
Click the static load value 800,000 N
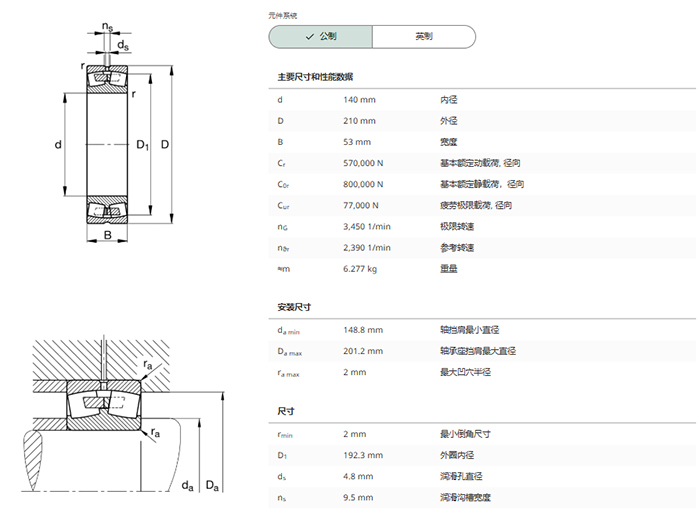pos(363,184)
